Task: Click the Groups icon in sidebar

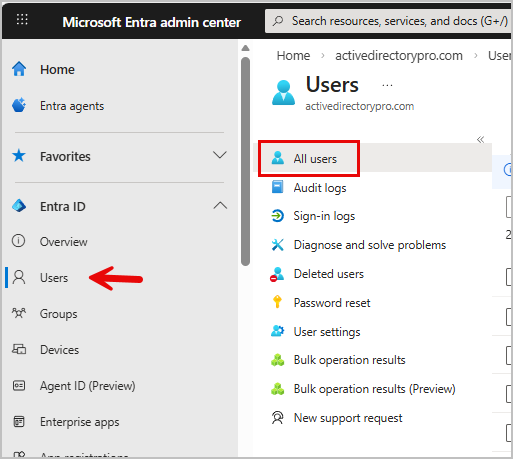Action: pyautogui.click(x=19, y=313)
